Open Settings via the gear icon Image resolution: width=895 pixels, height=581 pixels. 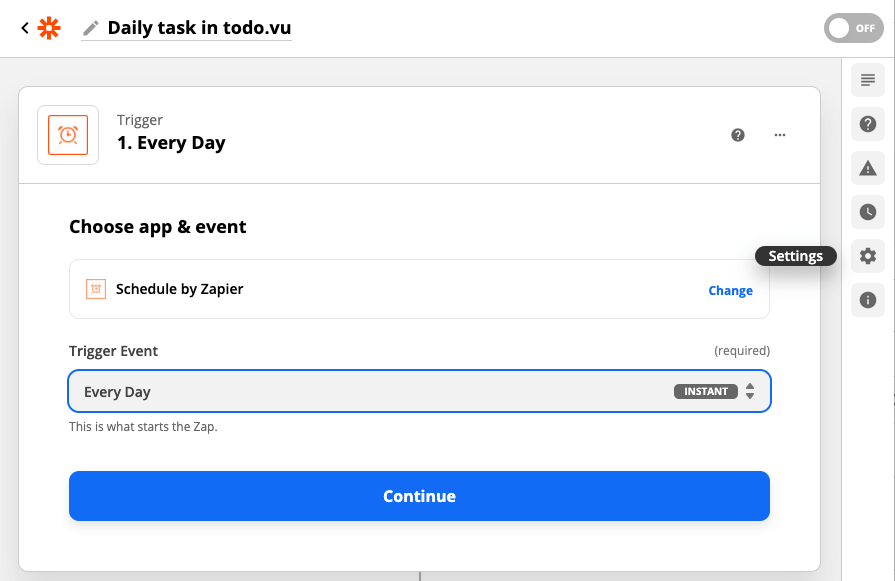868,256
